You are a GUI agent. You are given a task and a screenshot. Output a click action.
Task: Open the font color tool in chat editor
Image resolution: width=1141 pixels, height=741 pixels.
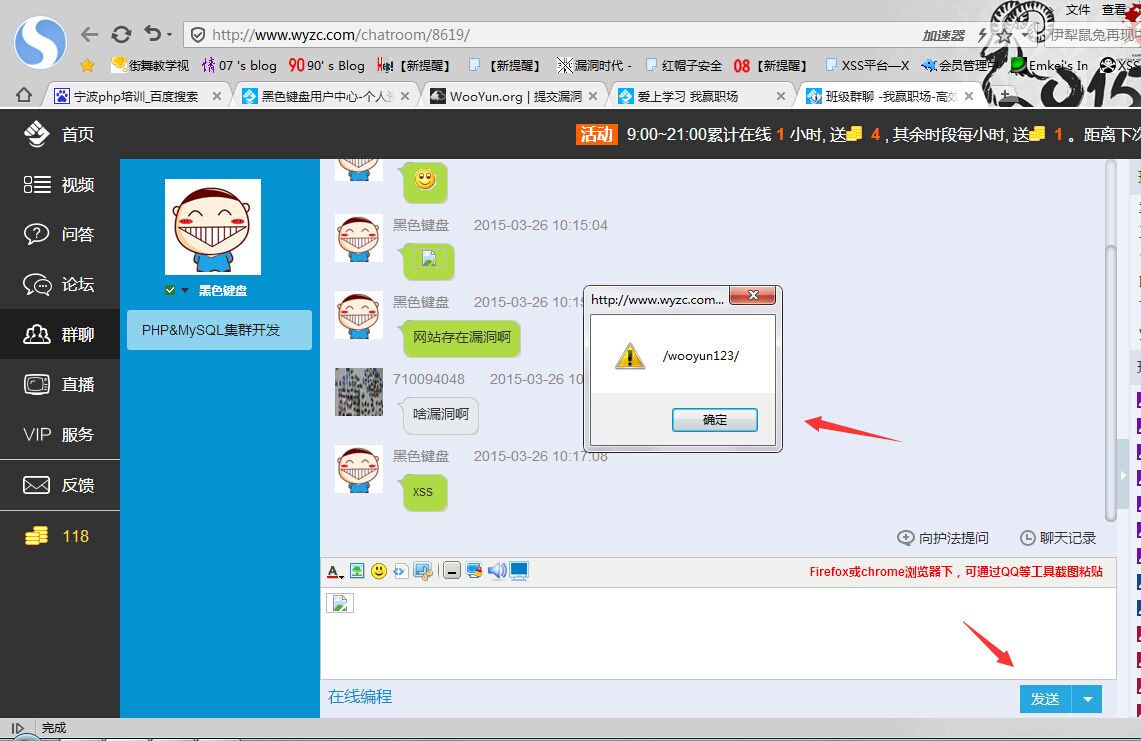click(x=334, y=571)
